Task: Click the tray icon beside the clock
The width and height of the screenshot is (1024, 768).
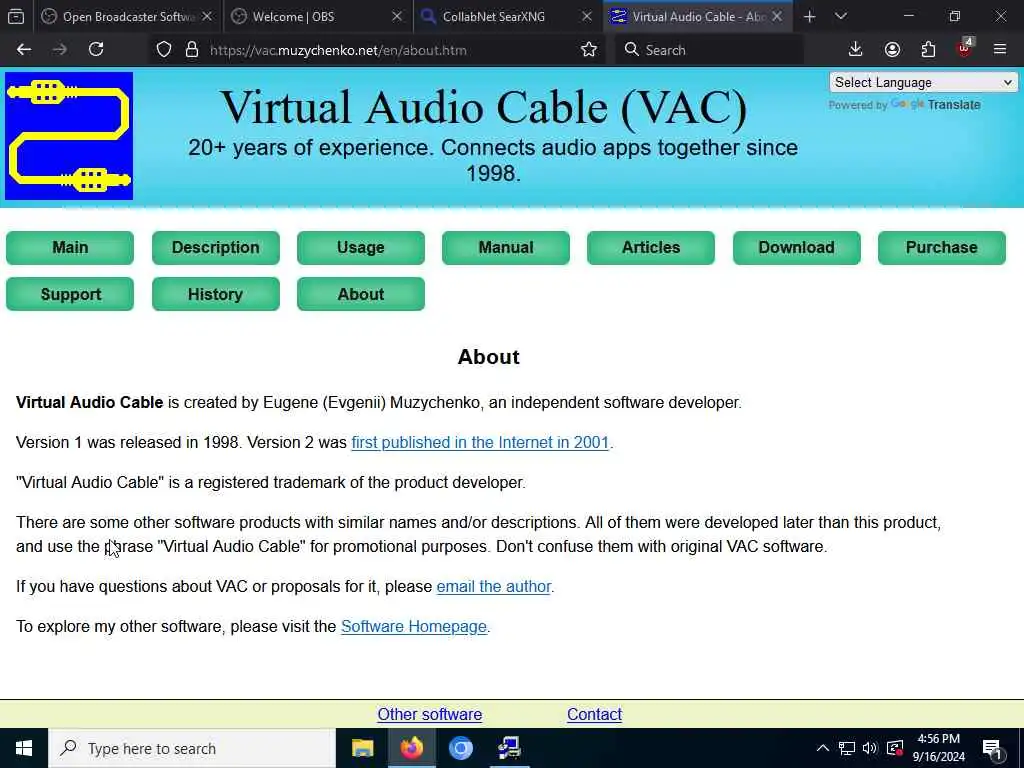Action: 895,748
